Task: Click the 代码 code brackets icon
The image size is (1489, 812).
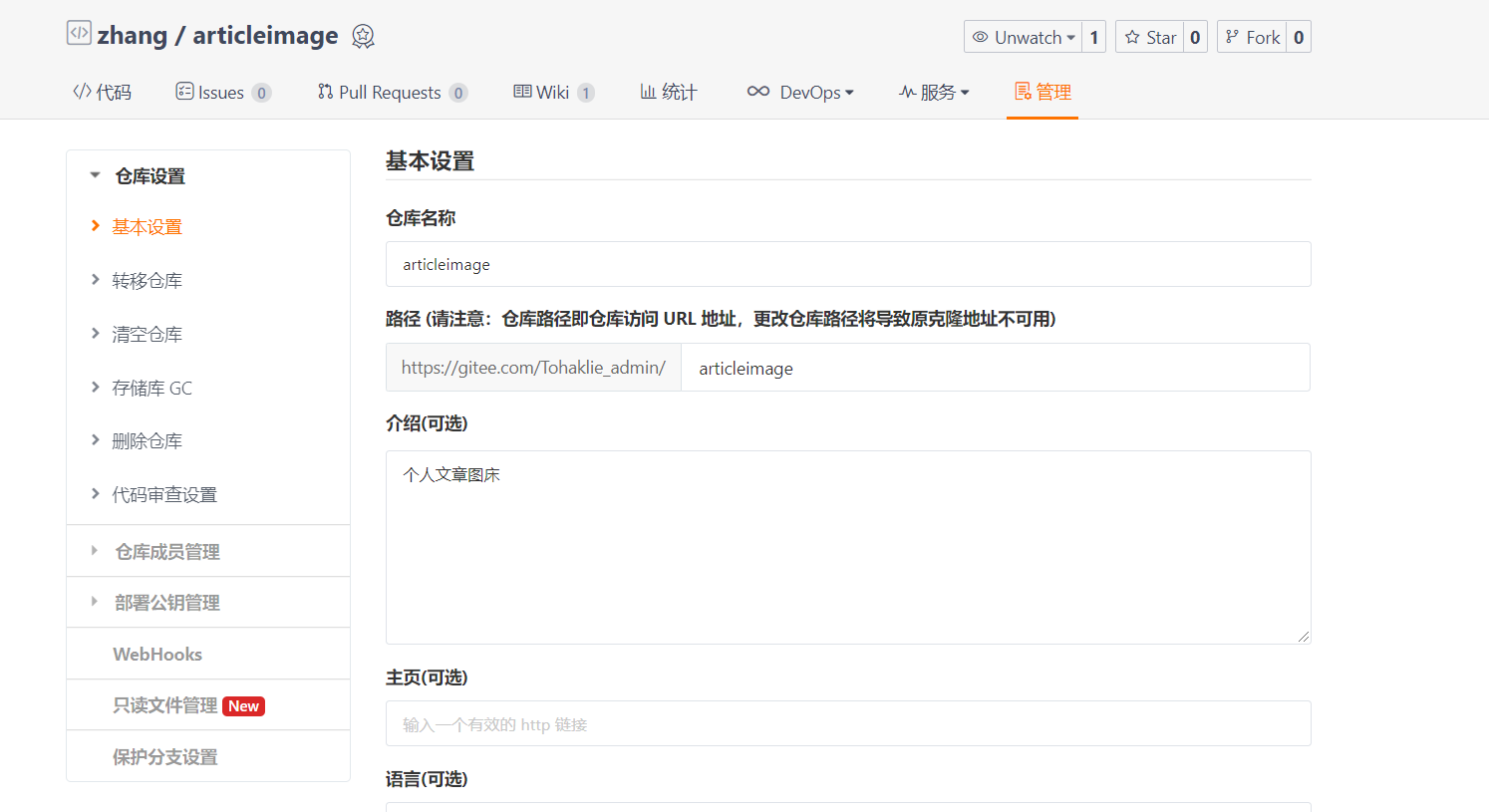Action: click(82, 91)
